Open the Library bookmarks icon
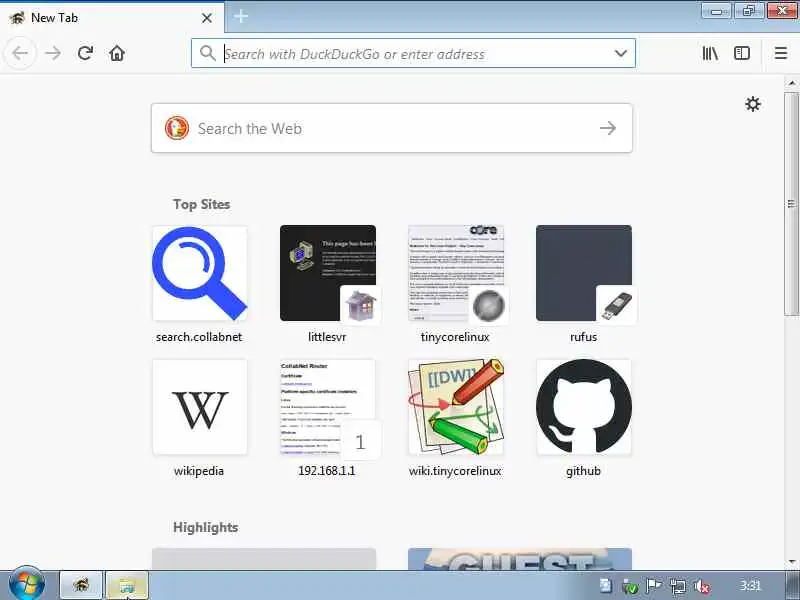This screenshot has width=800, height=600. [710, 53]
